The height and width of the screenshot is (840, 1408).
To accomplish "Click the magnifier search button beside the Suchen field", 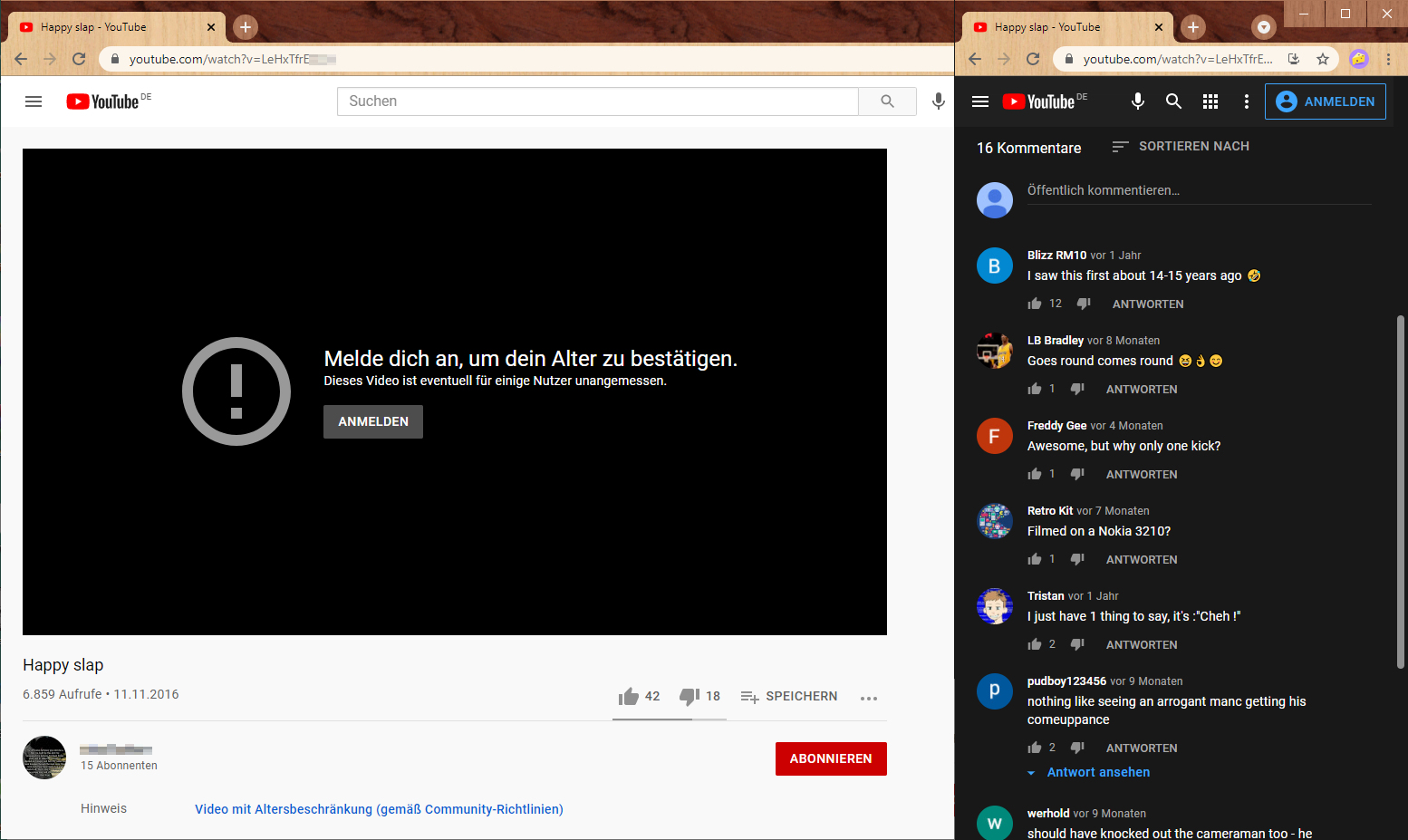I will (x=887, y=101).
